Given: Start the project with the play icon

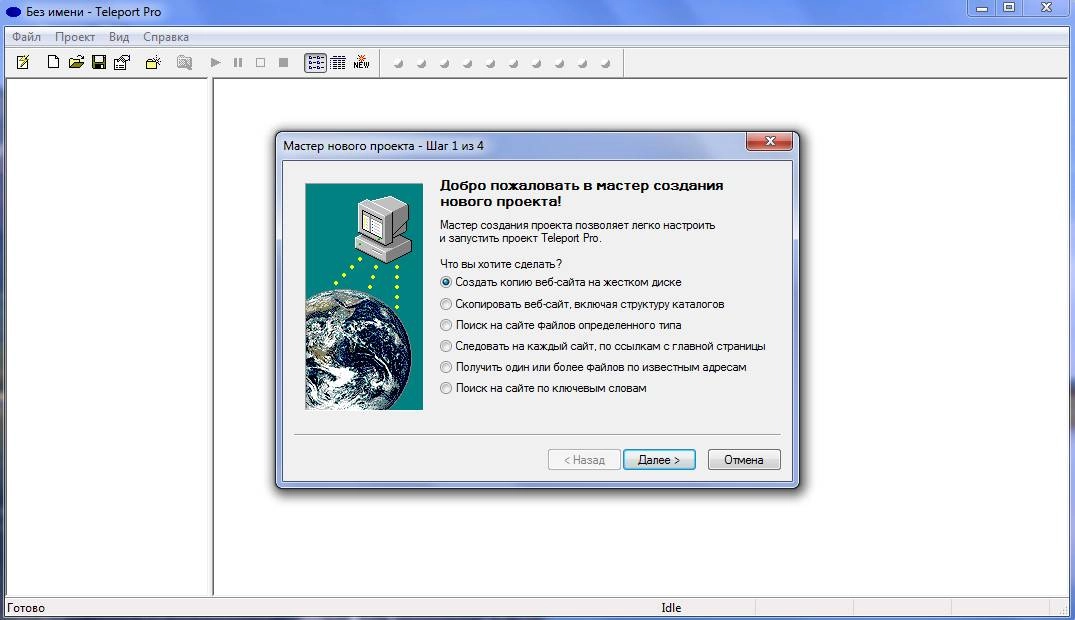Looking at the screenshot, I should [215, 62].
